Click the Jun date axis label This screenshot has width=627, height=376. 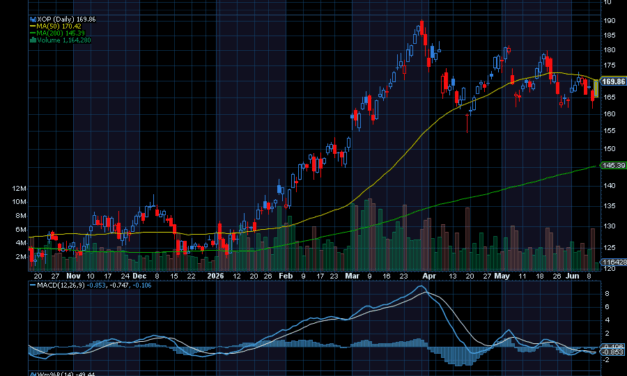[x=572, y=276]
